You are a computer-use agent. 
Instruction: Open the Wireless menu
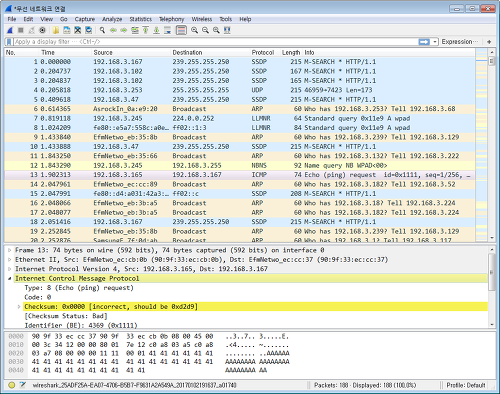202,19
